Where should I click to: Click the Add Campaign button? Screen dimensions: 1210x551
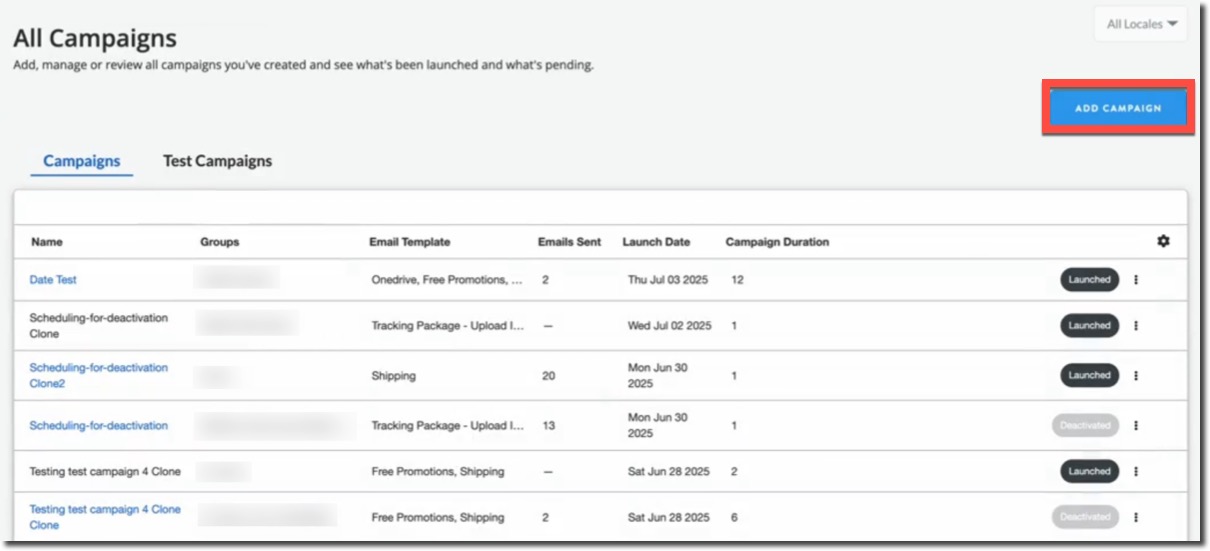(1117, 108)
